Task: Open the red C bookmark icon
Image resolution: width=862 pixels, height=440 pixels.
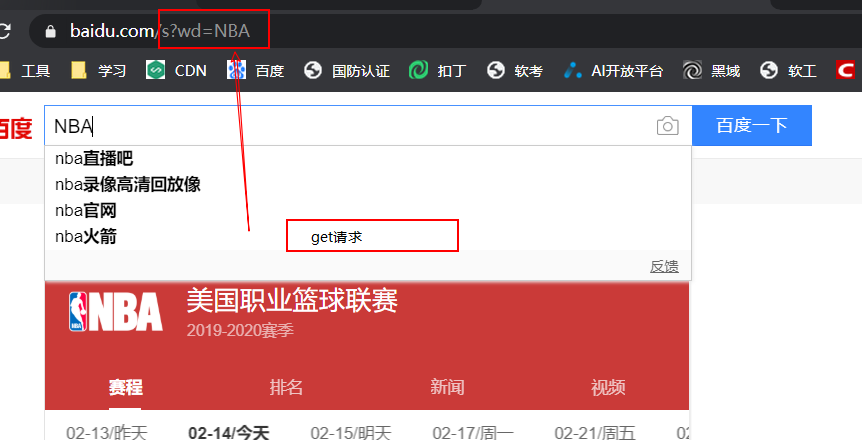Action: [845, 70]
